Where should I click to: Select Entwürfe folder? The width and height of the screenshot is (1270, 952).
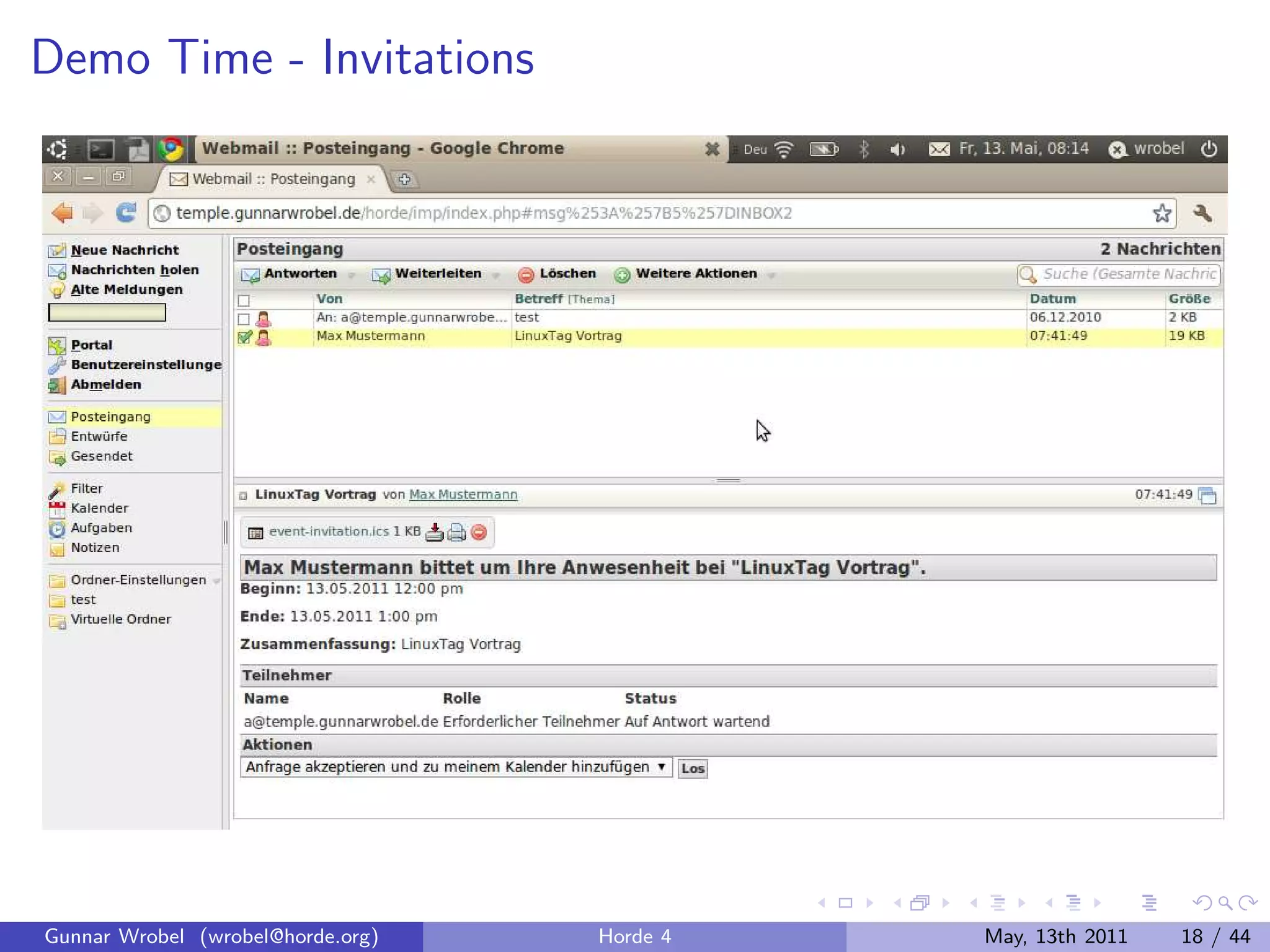[99, 436]
